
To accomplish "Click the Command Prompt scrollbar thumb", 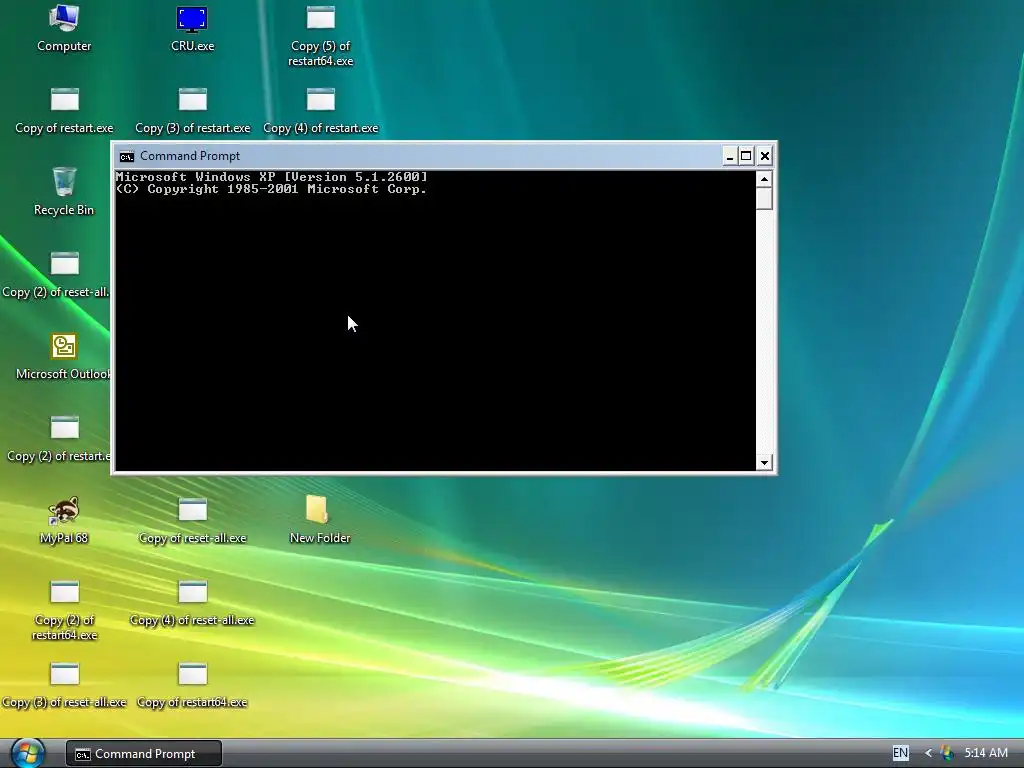I will [x=764, y=199].
